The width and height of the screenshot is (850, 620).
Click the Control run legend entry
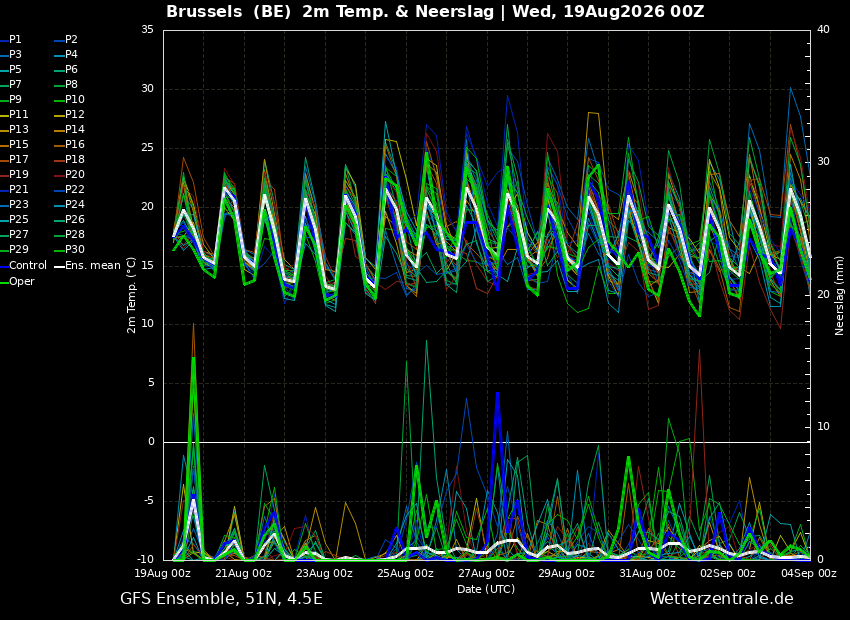[x=23, y=265]
